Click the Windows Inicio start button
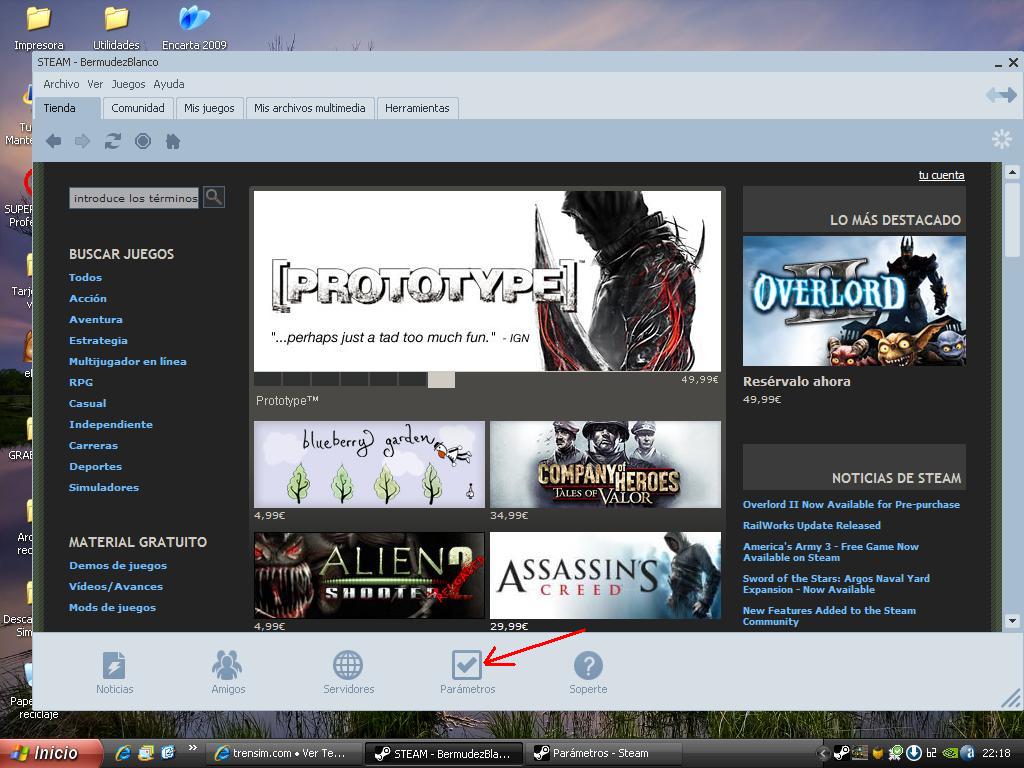The height and width of the screenshot is (768, 1024). pyautogui.click(x=50, y=753)
